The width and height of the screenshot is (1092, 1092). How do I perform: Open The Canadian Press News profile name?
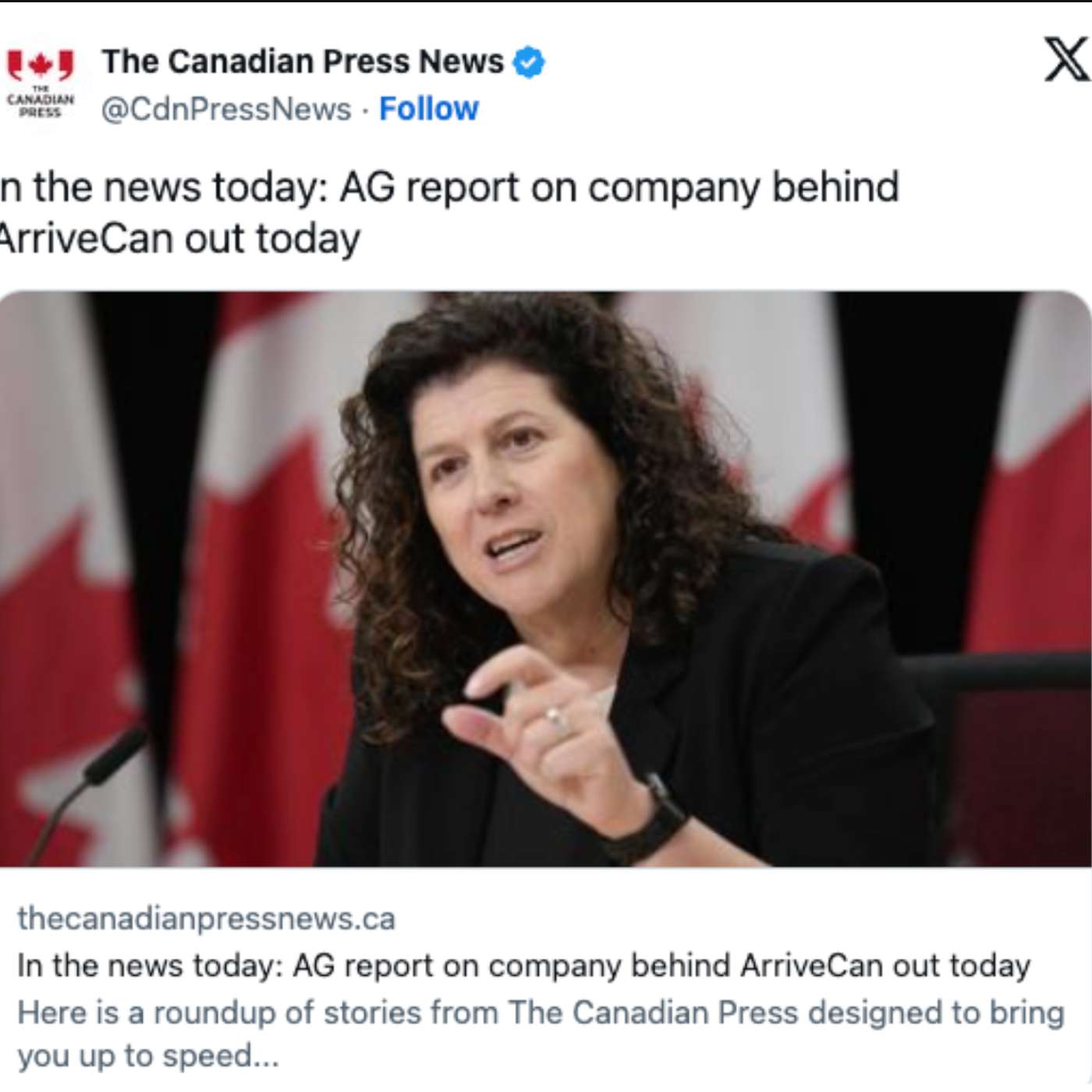303,62
